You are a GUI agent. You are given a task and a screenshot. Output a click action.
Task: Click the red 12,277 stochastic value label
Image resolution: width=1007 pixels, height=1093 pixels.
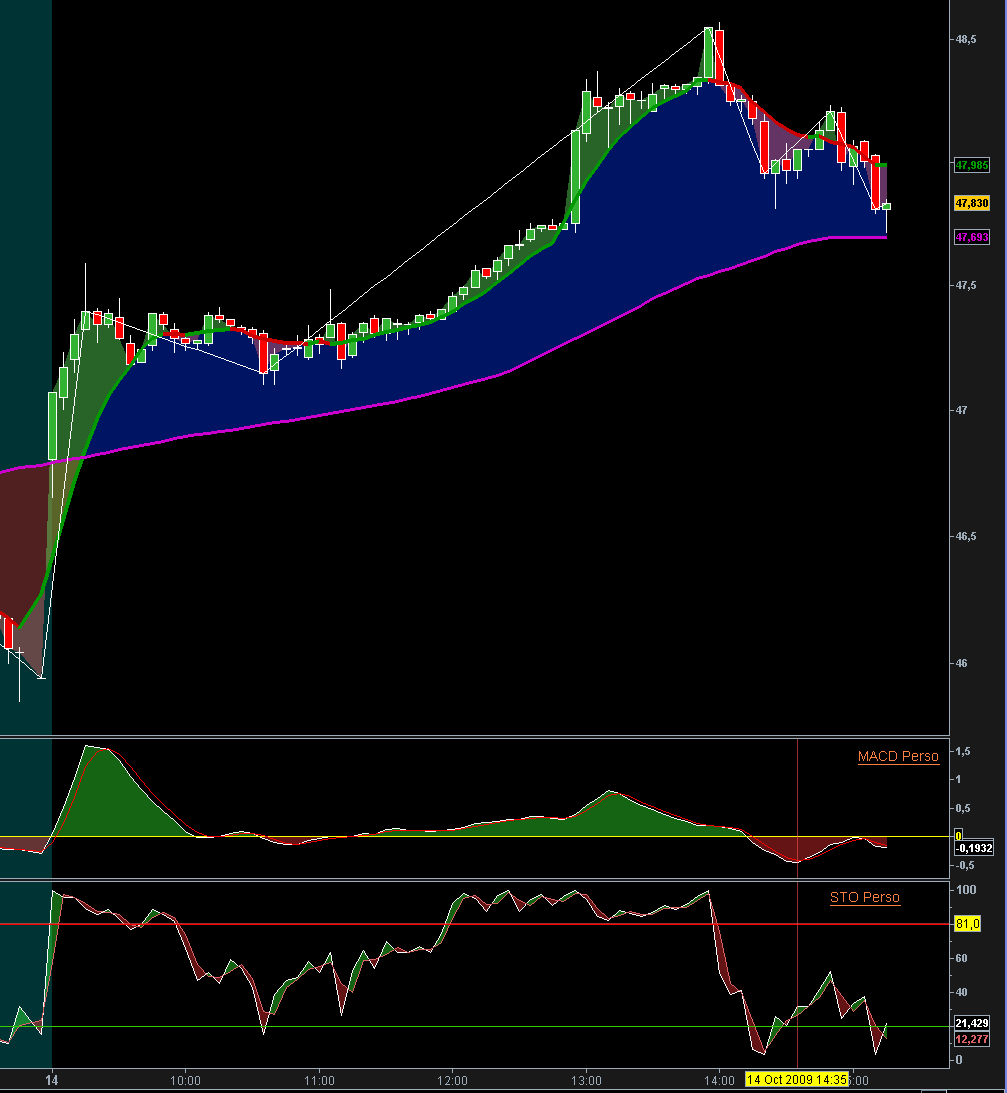(x=971, y=1039)
